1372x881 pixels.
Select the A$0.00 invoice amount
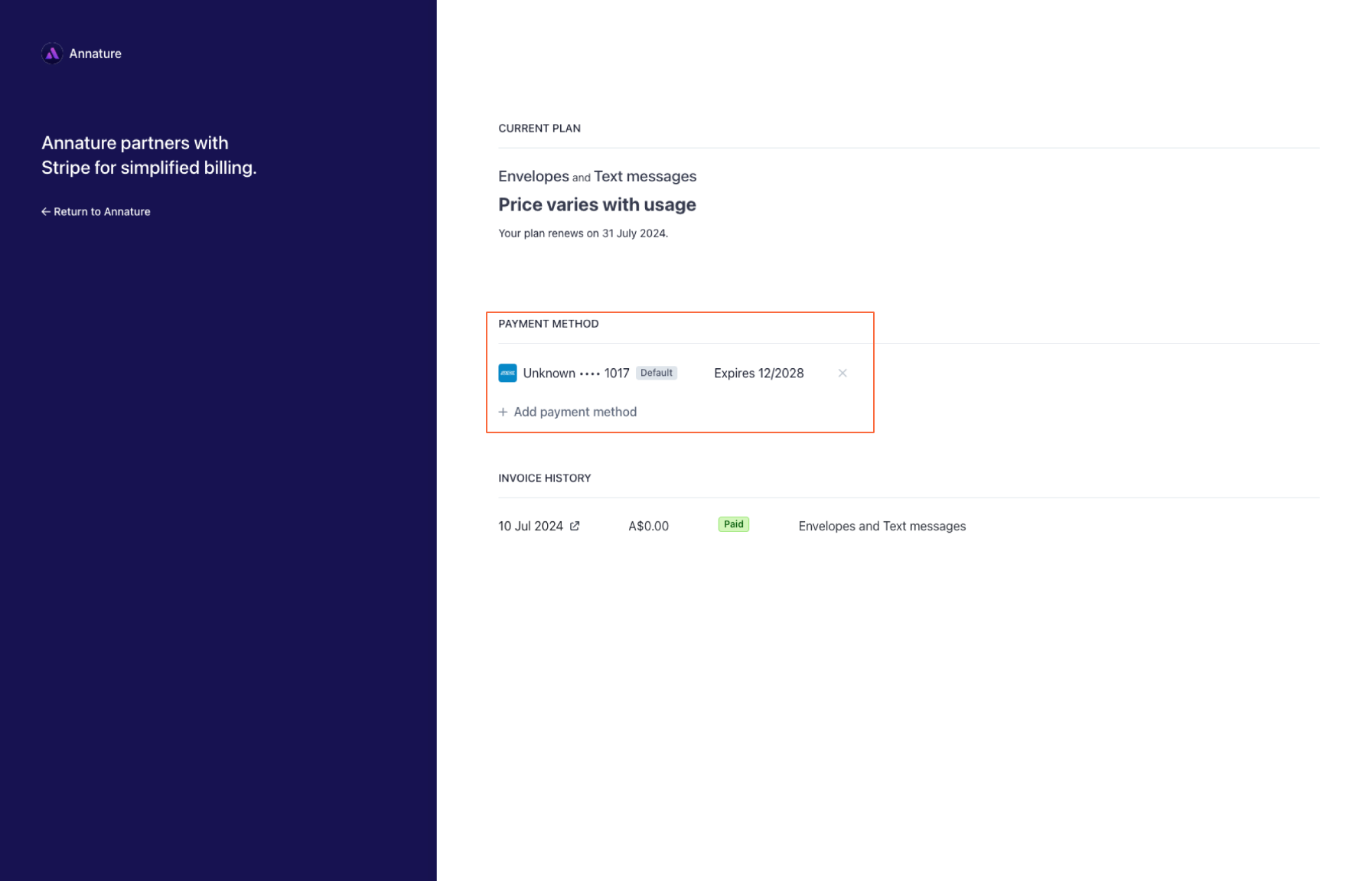click(648, 526)
